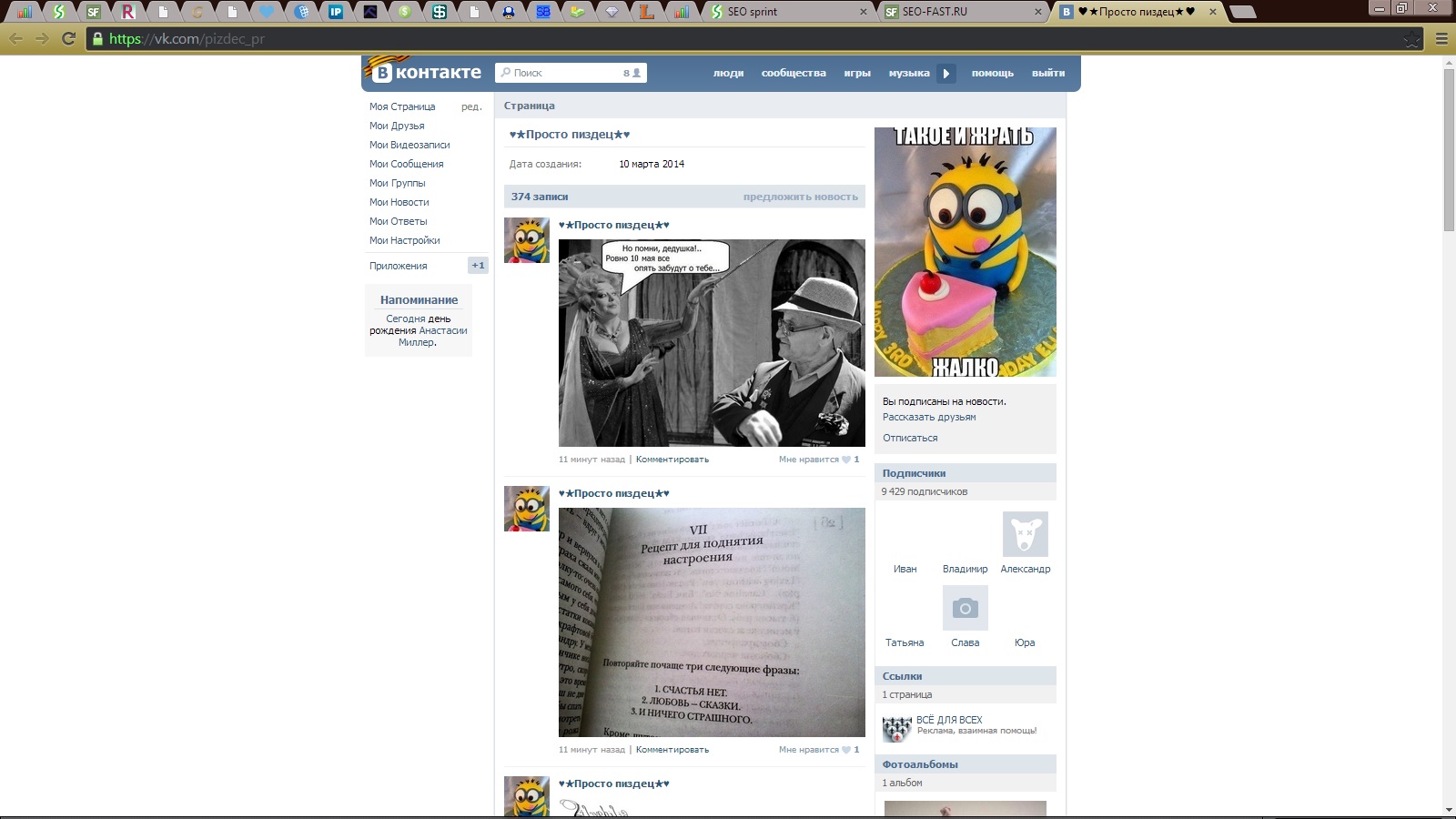Viewport: 1456px width, 819px height.
Task: Log out via выйти link
Action: 1048,74
